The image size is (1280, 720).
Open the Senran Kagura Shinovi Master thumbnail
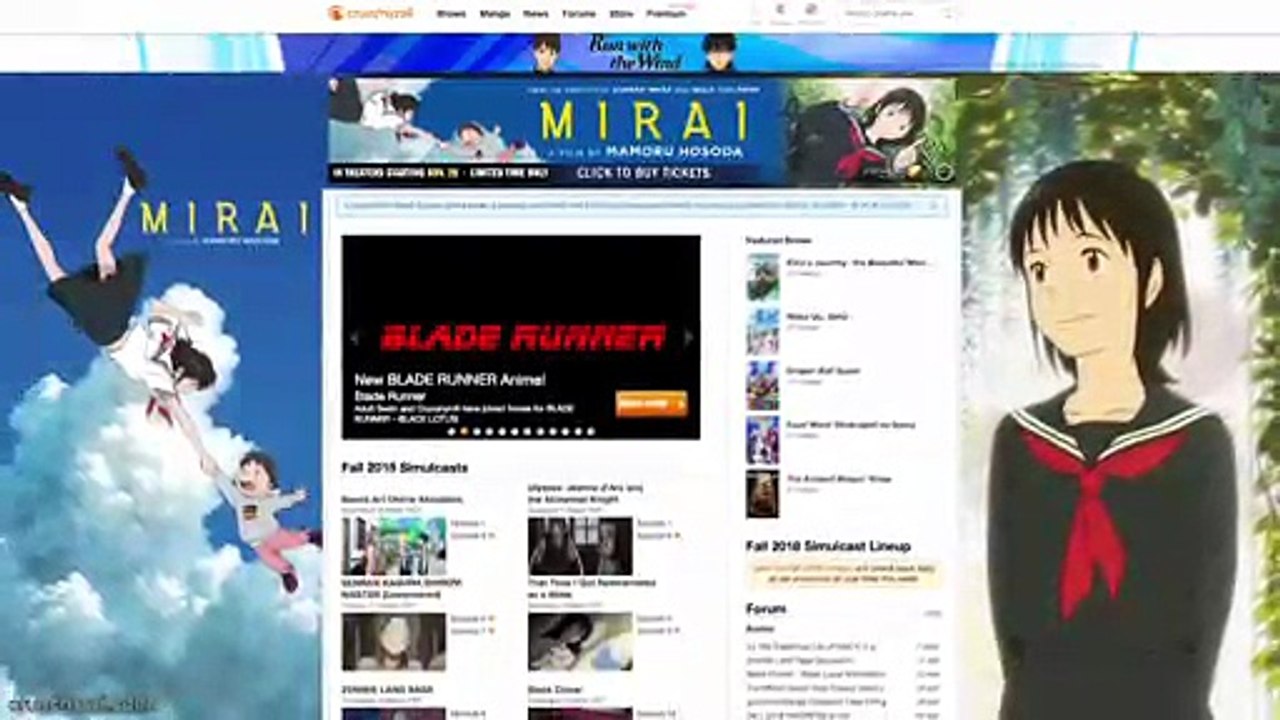(x=394, y=642)
